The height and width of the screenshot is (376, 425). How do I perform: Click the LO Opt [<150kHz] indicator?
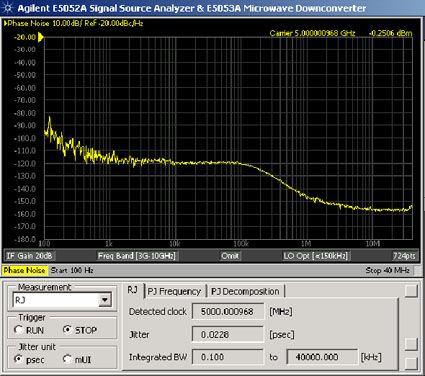(315, 256)
